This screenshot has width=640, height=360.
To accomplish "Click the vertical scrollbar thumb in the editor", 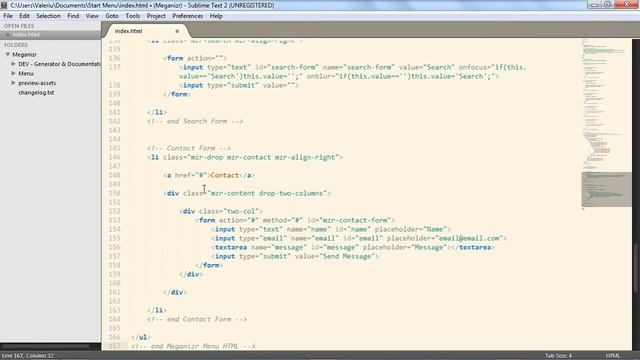I will pos(635,268).
